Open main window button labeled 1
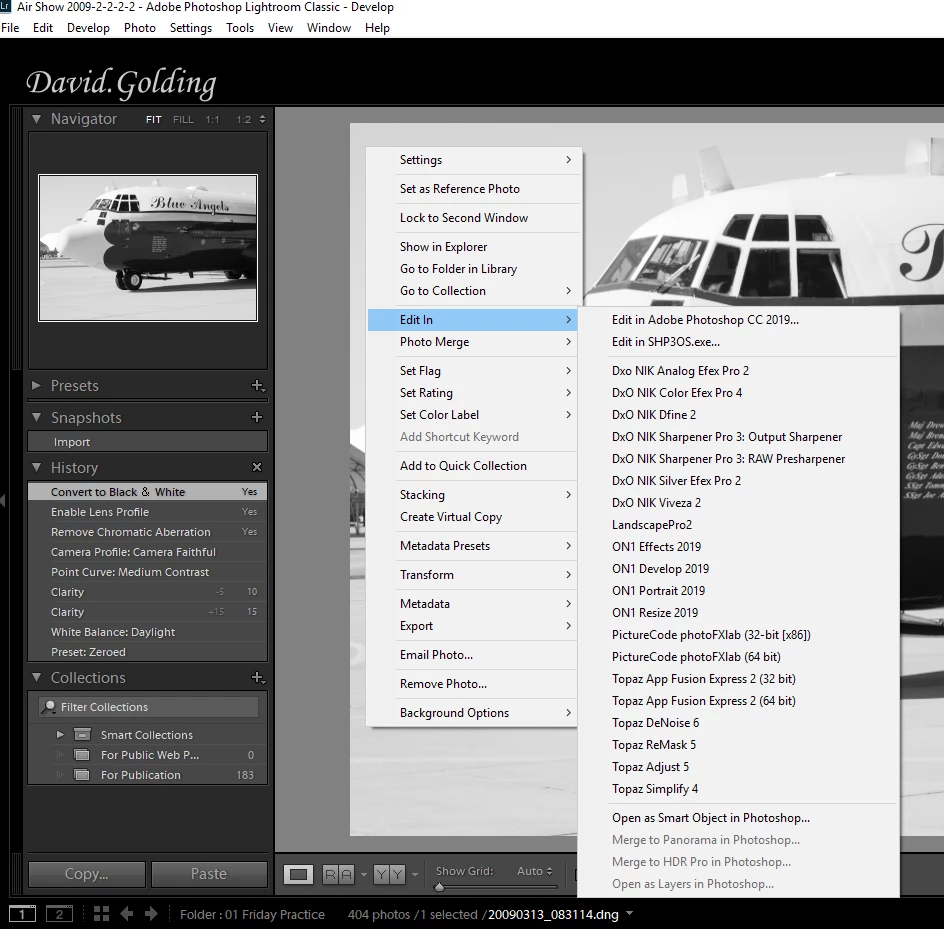 [x=22, y=914]
